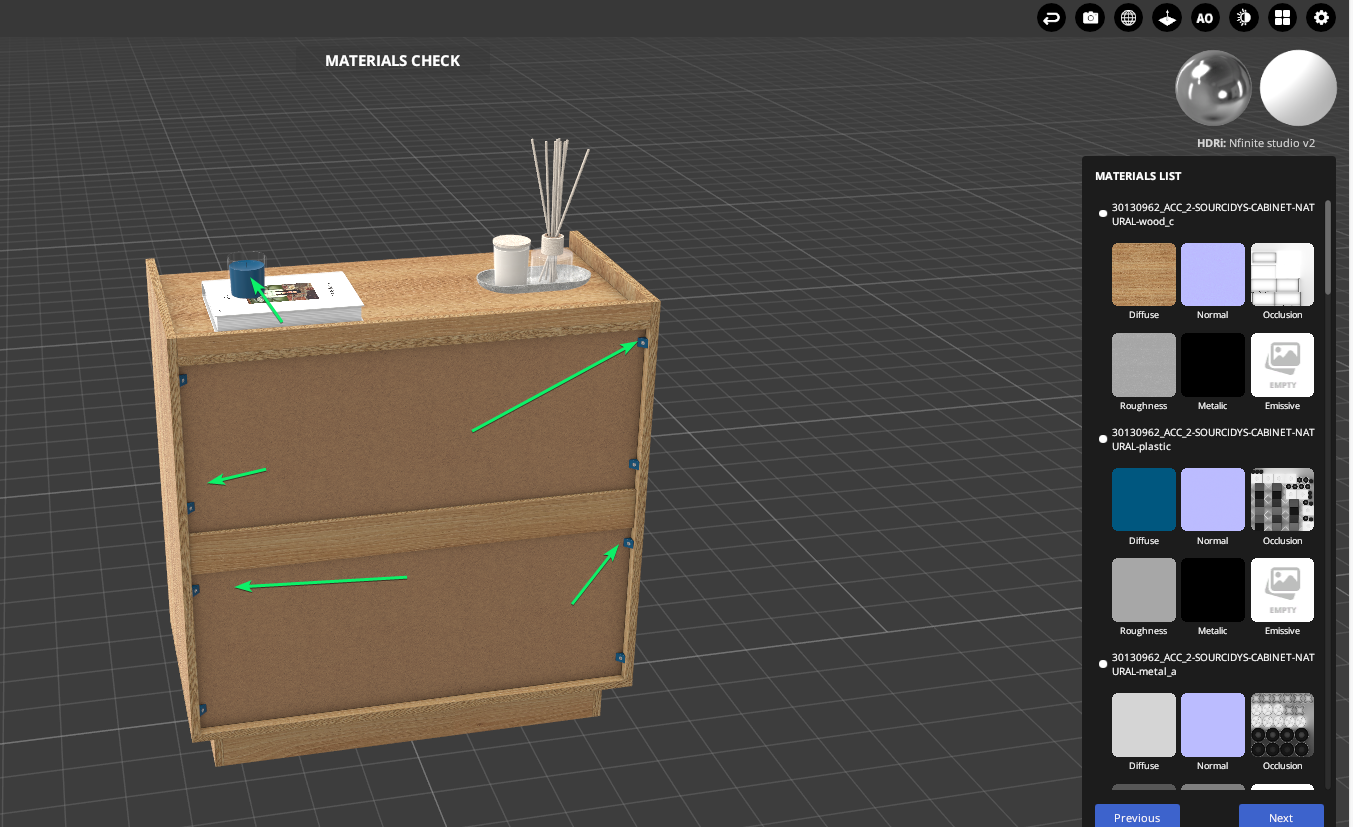
Task: Click the materials list vertical scrollbar
Action: (1328, 247)
